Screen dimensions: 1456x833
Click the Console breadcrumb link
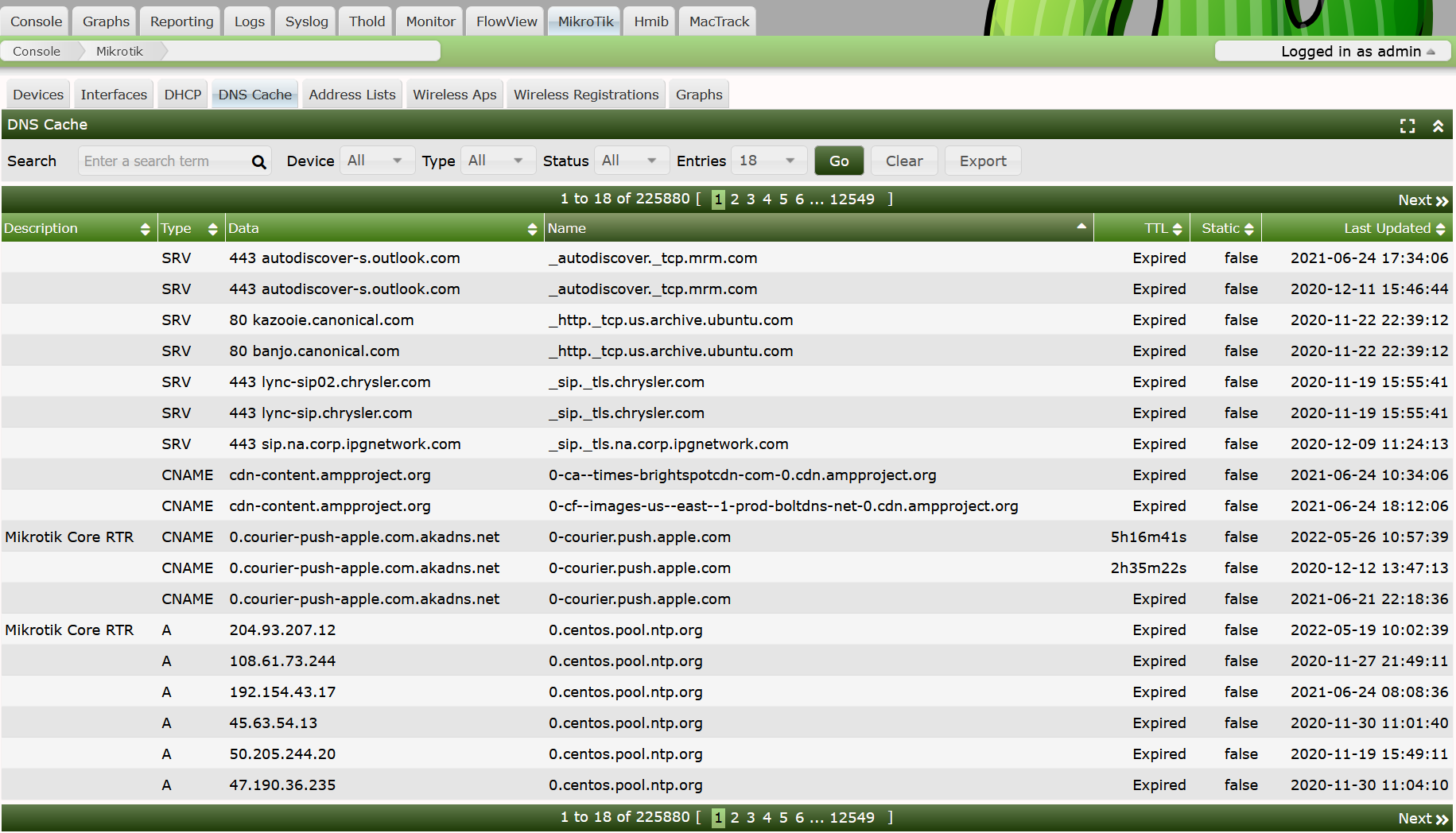pos(37,51)
